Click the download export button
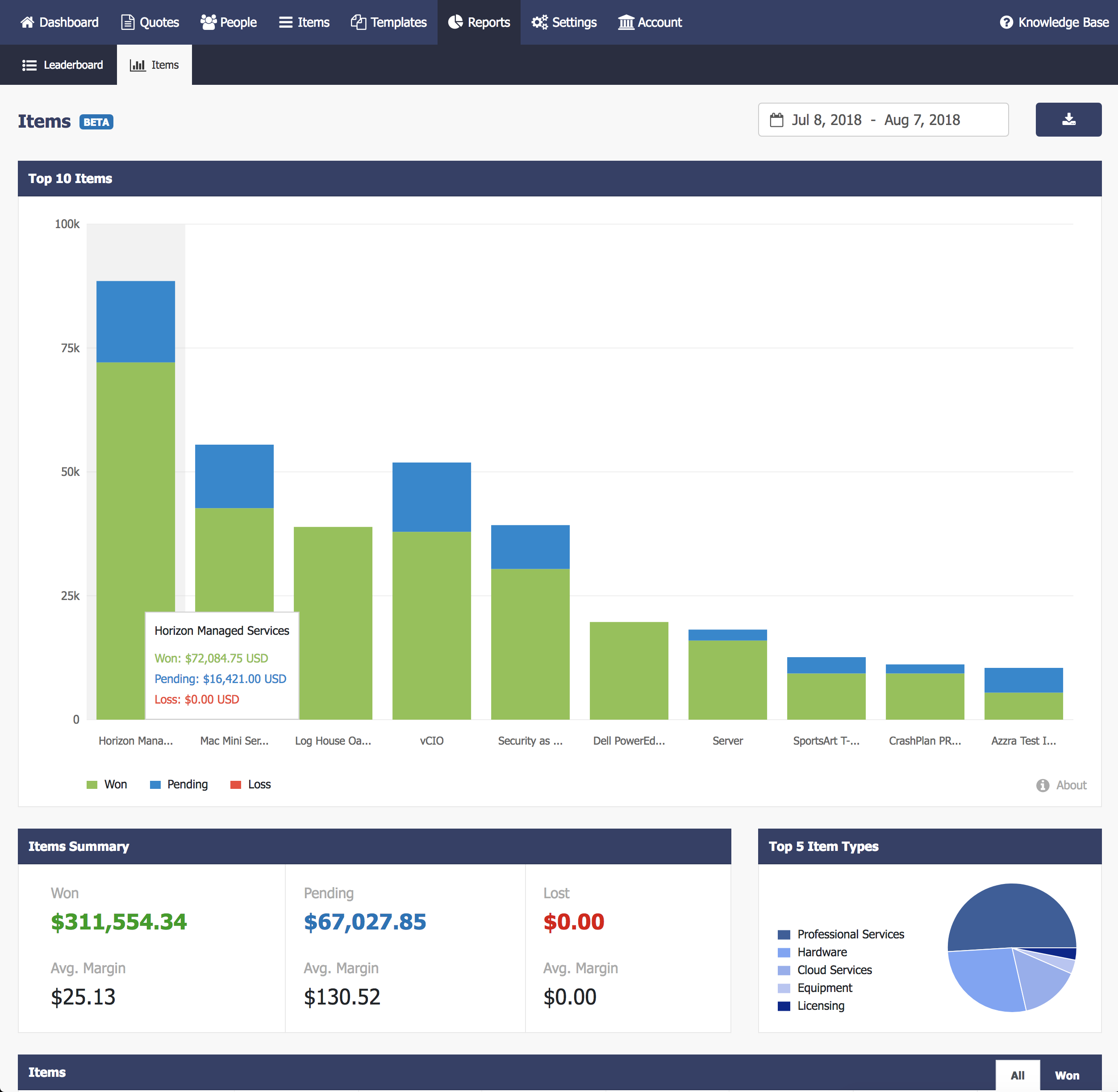This screenshot has height=1092, width=1118. [1068, 119]
